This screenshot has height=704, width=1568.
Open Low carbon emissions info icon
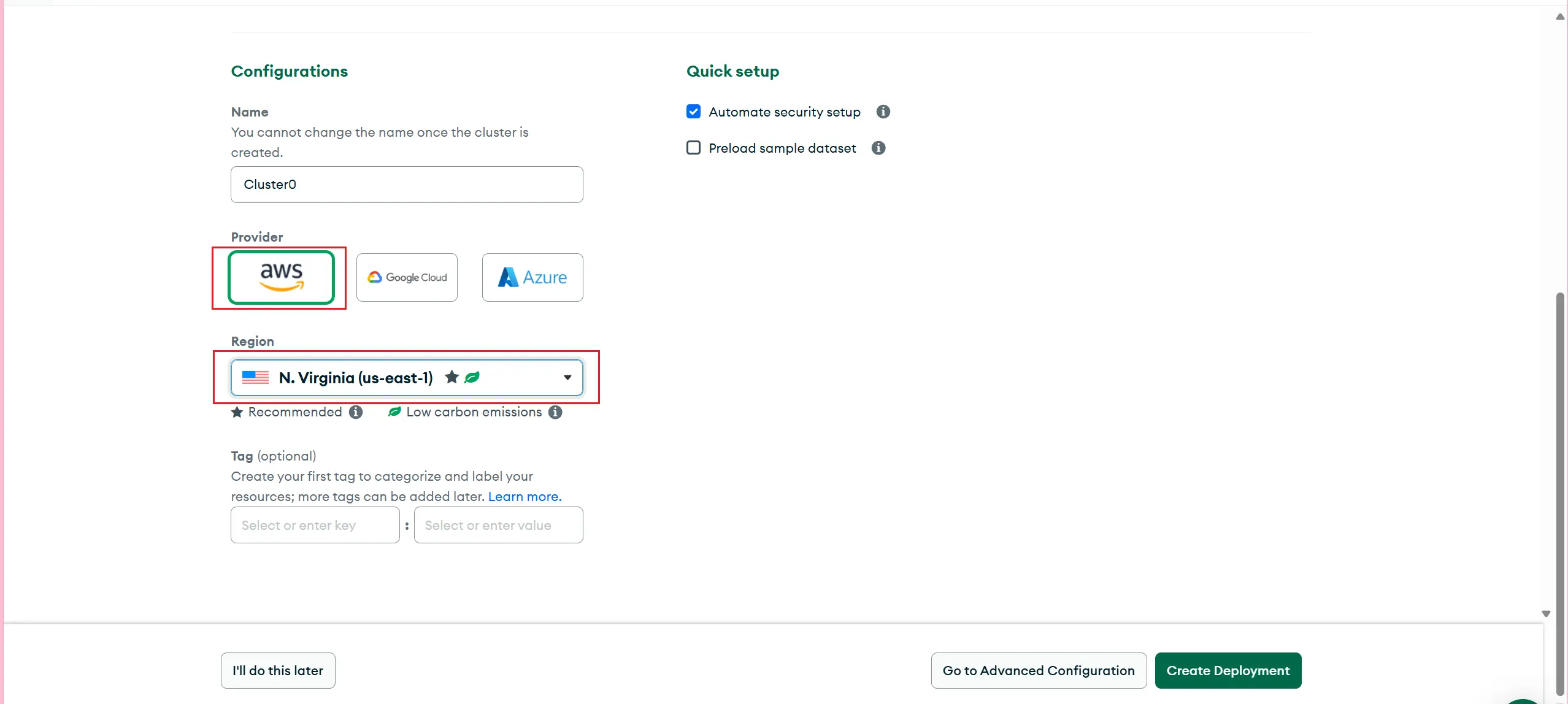pyautogui.click(x=555, y=412)
